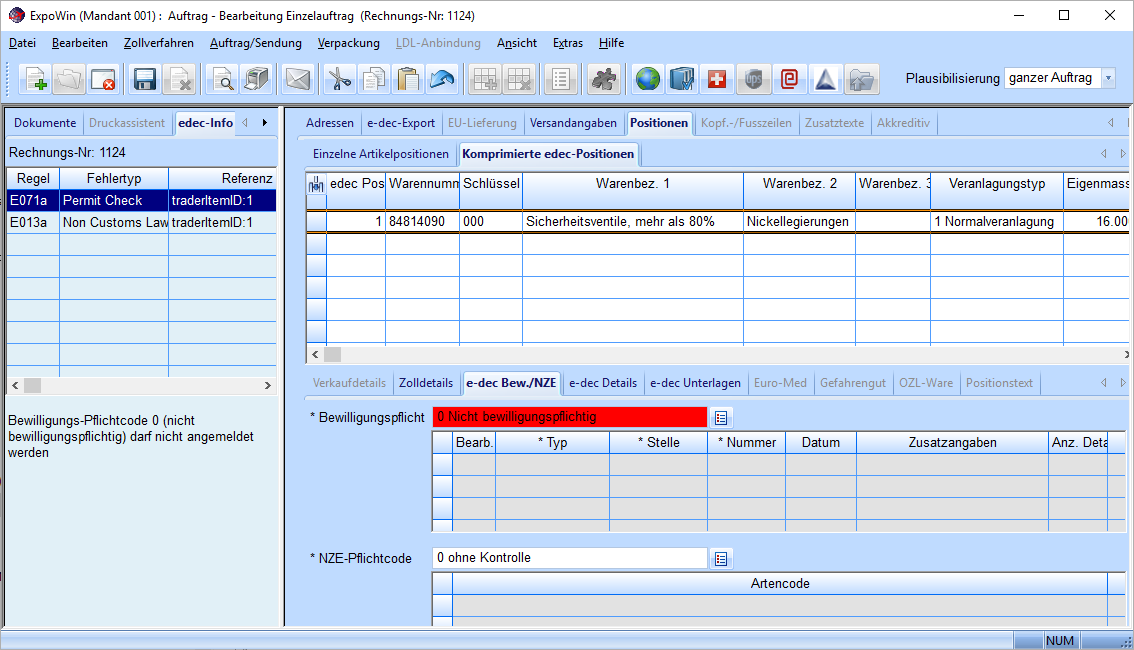Click the delete document toolbar icon

point(179,79)
